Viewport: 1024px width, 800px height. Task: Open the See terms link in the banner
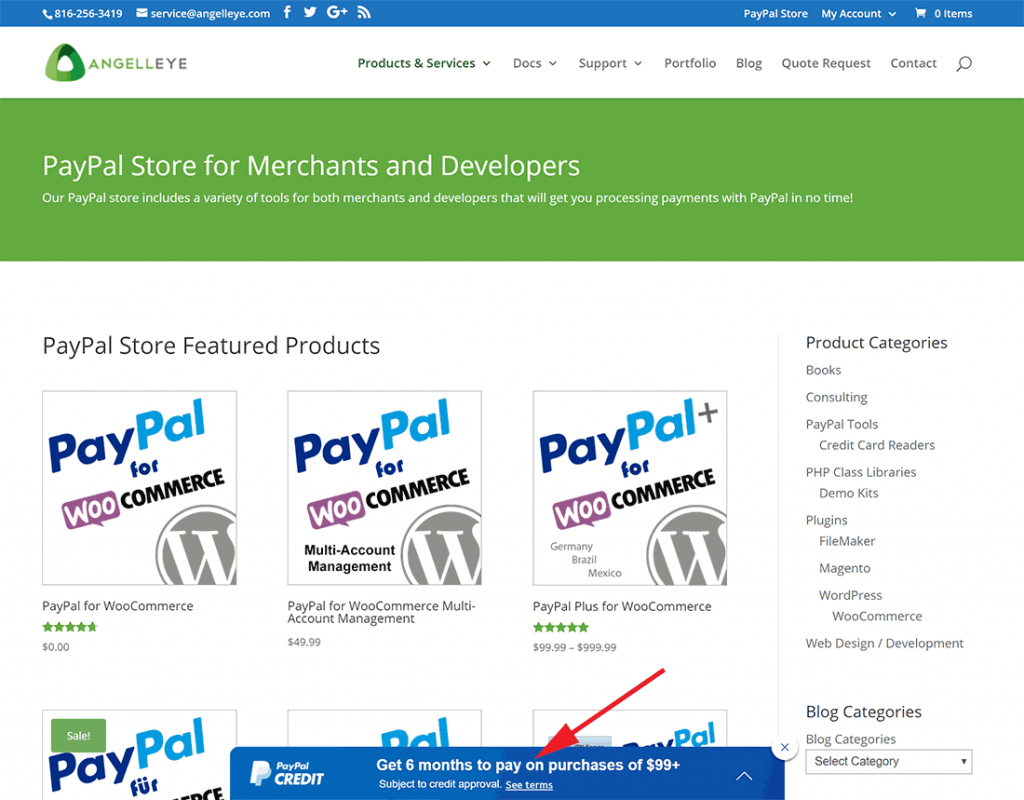coord(528,785)
